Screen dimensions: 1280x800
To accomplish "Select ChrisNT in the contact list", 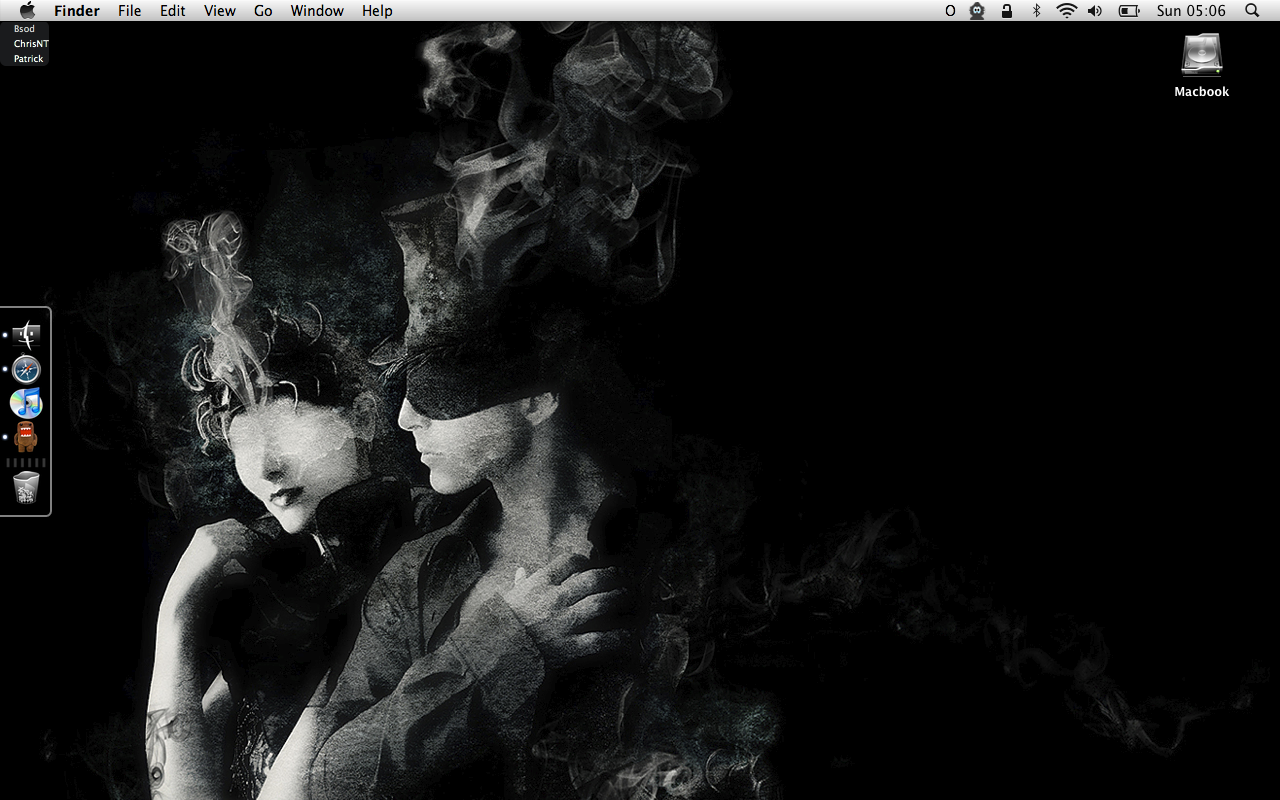I will click(x=31, y=44).
